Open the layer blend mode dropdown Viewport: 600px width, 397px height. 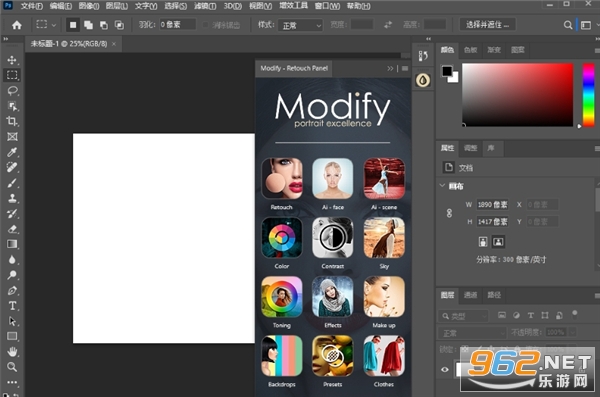pos(472,333)
